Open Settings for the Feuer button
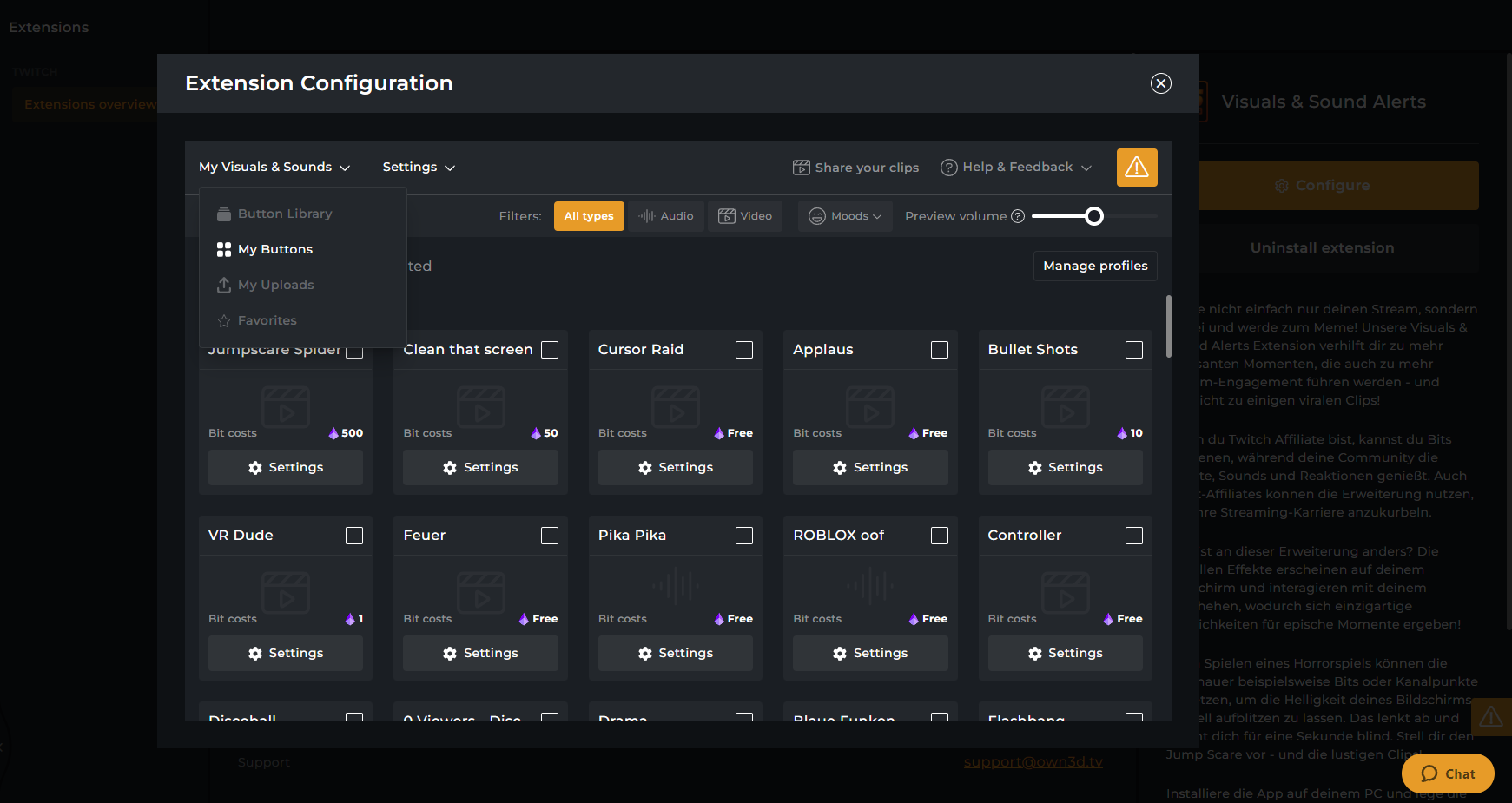The image size is (1512, 803). pos(481,654)
